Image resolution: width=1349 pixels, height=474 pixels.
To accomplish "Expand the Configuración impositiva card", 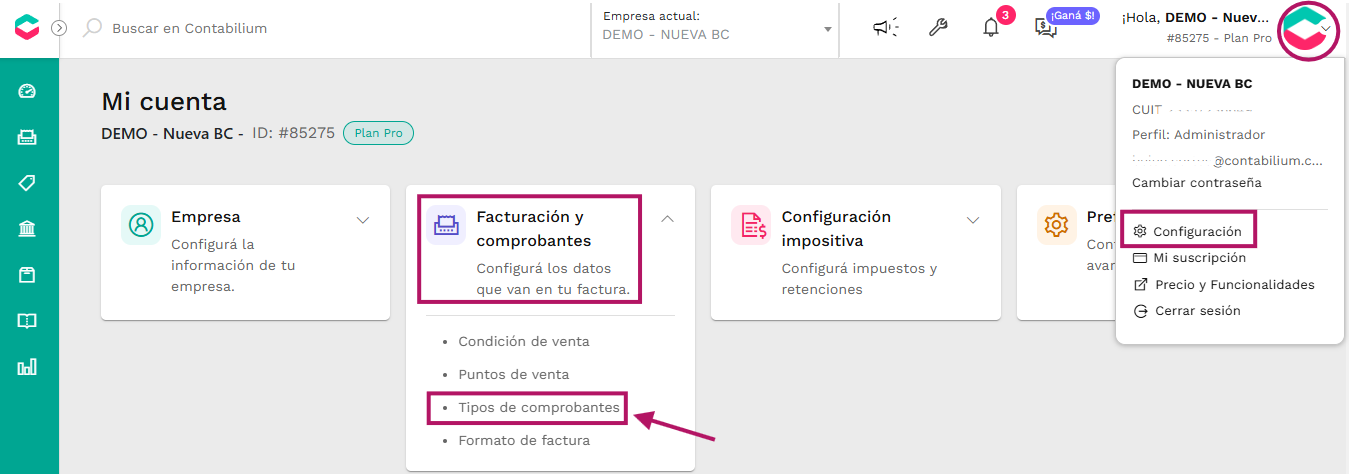I will coord(973,220).
